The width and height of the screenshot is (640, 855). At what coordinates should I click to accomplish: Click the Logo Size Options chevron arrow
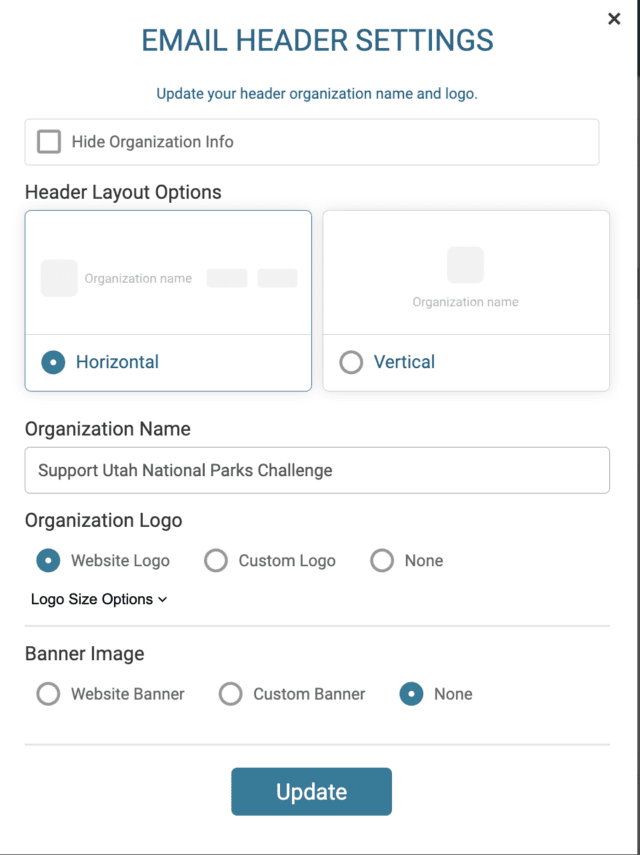(162, 600)
